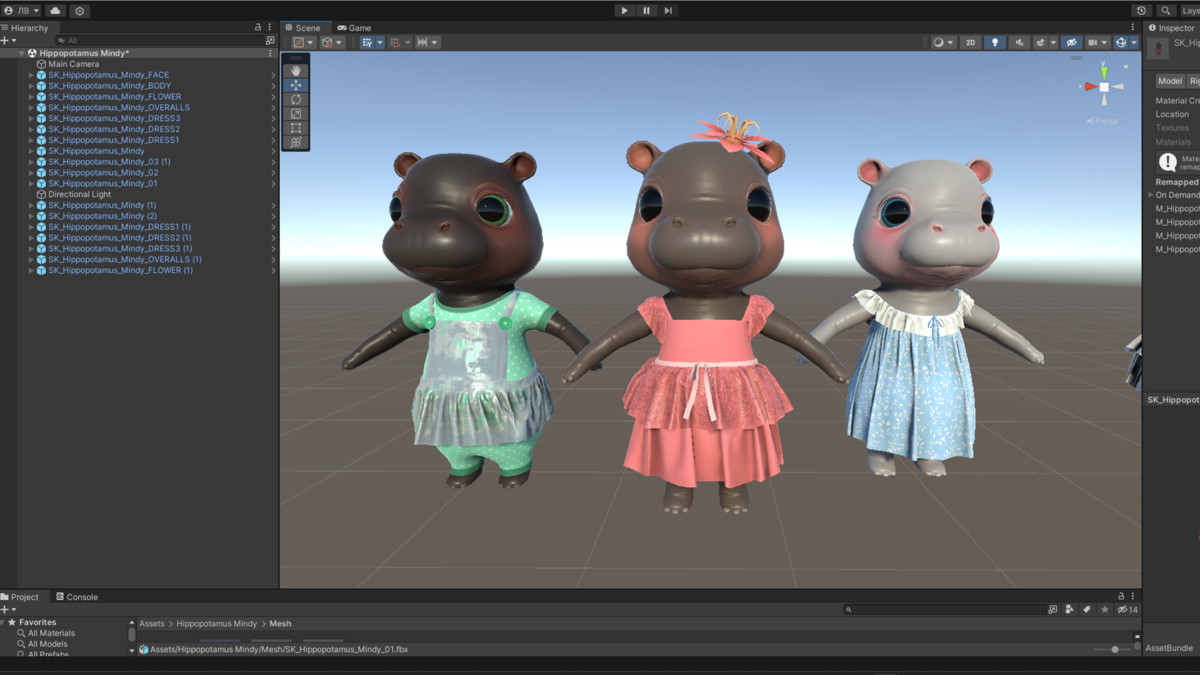This screenshot has width=1200, height=675.
Task: Select the Rotate tool
Action: pos(296,100)
